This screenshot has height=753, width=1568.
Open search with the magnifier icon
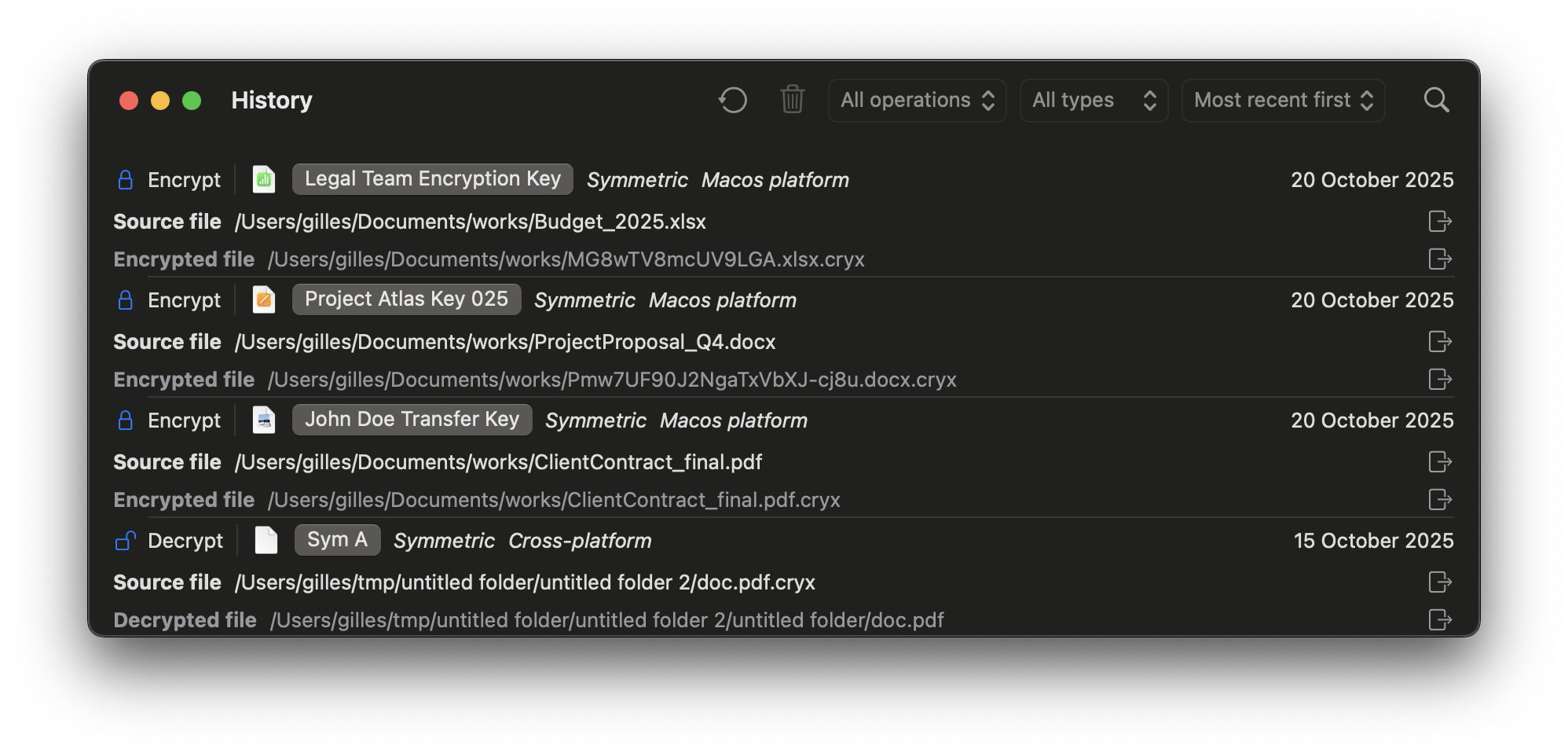(1437, 100)
